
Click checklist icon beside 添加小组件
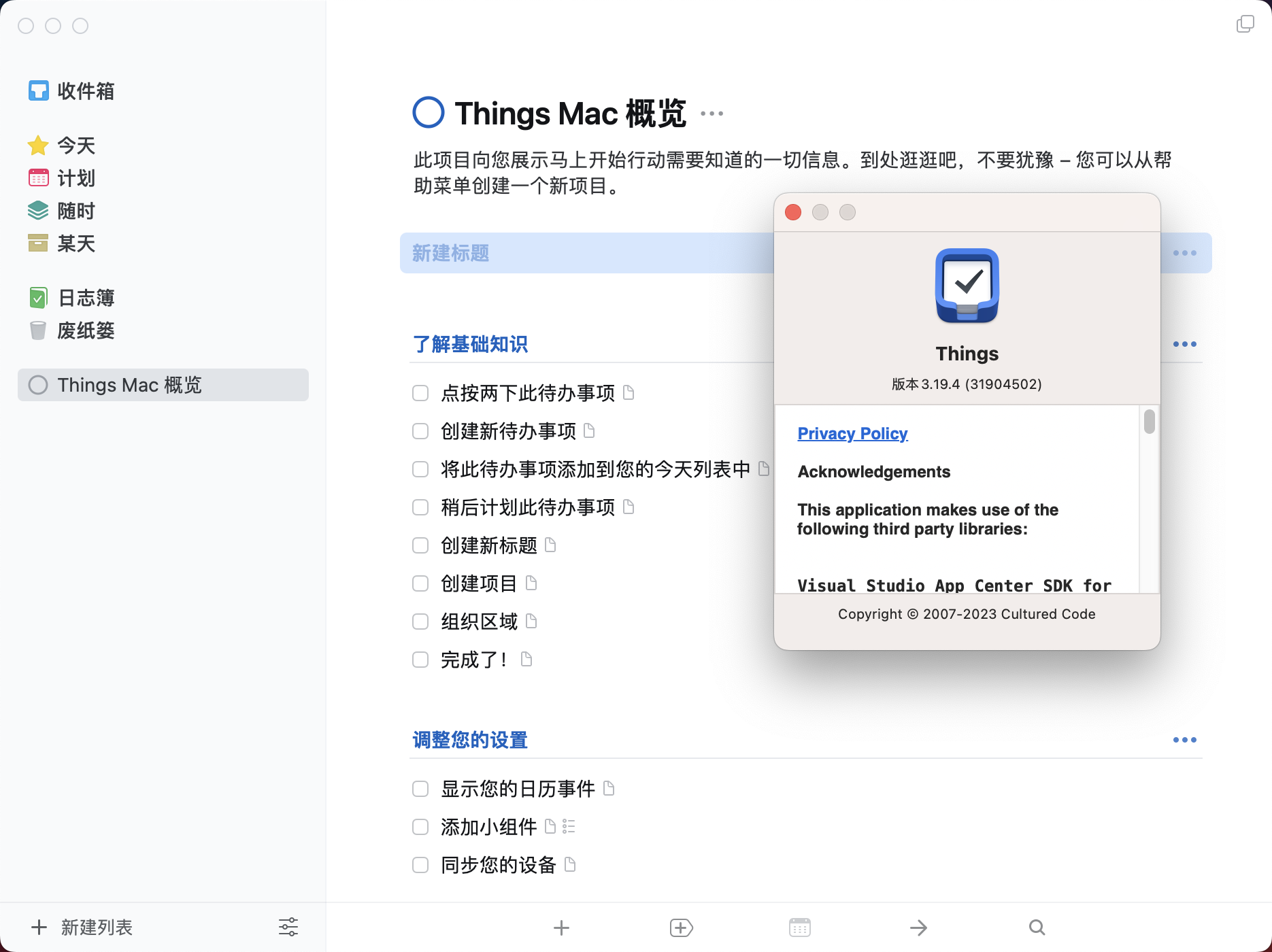point(569,827)
